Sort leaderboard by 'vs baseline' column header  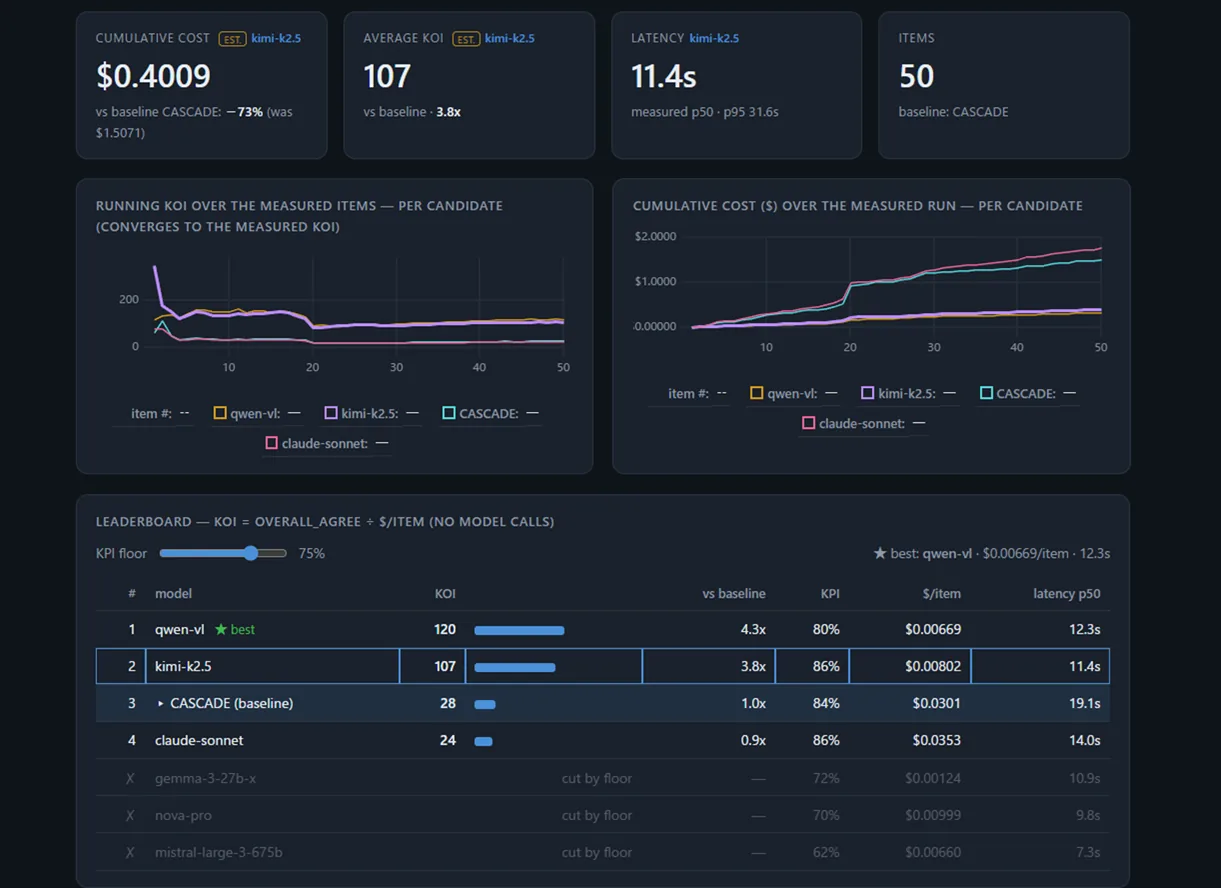[x=734, y=593]
